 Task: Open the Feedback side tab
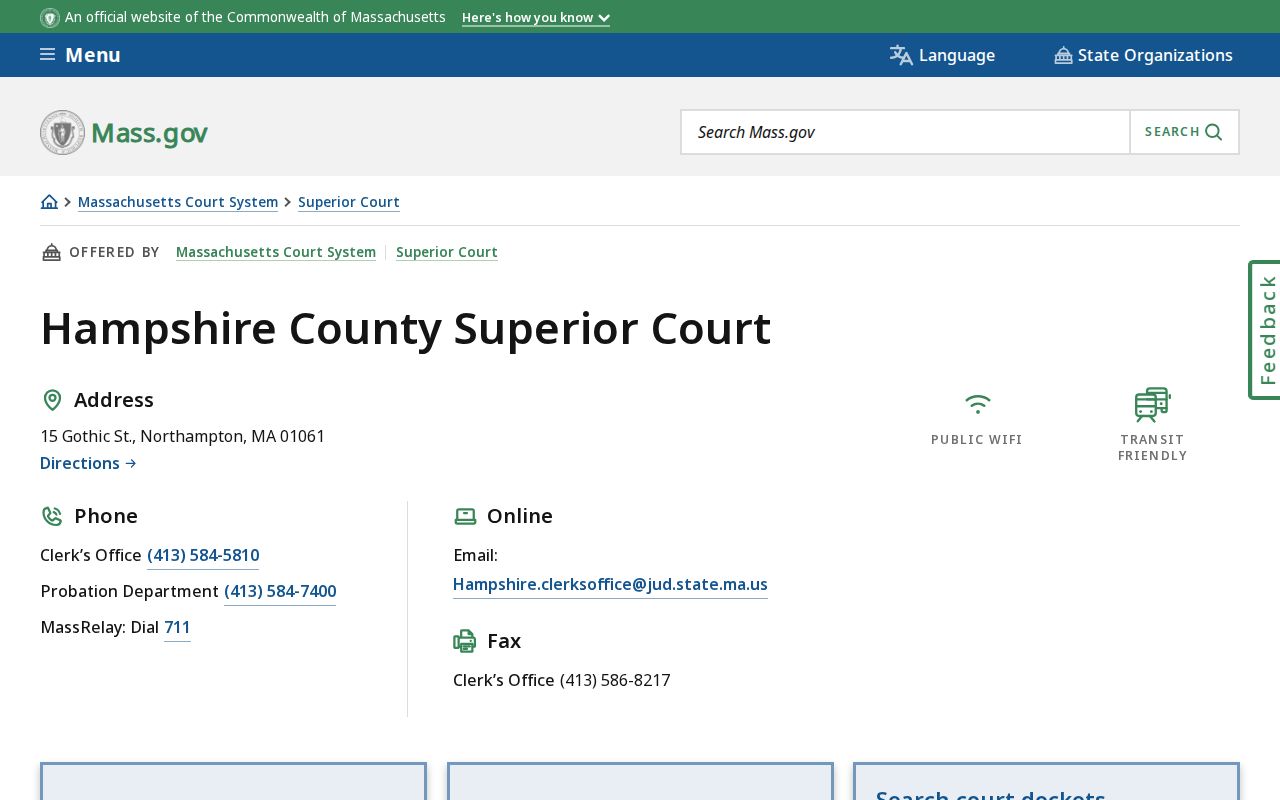coord(1265,330)
